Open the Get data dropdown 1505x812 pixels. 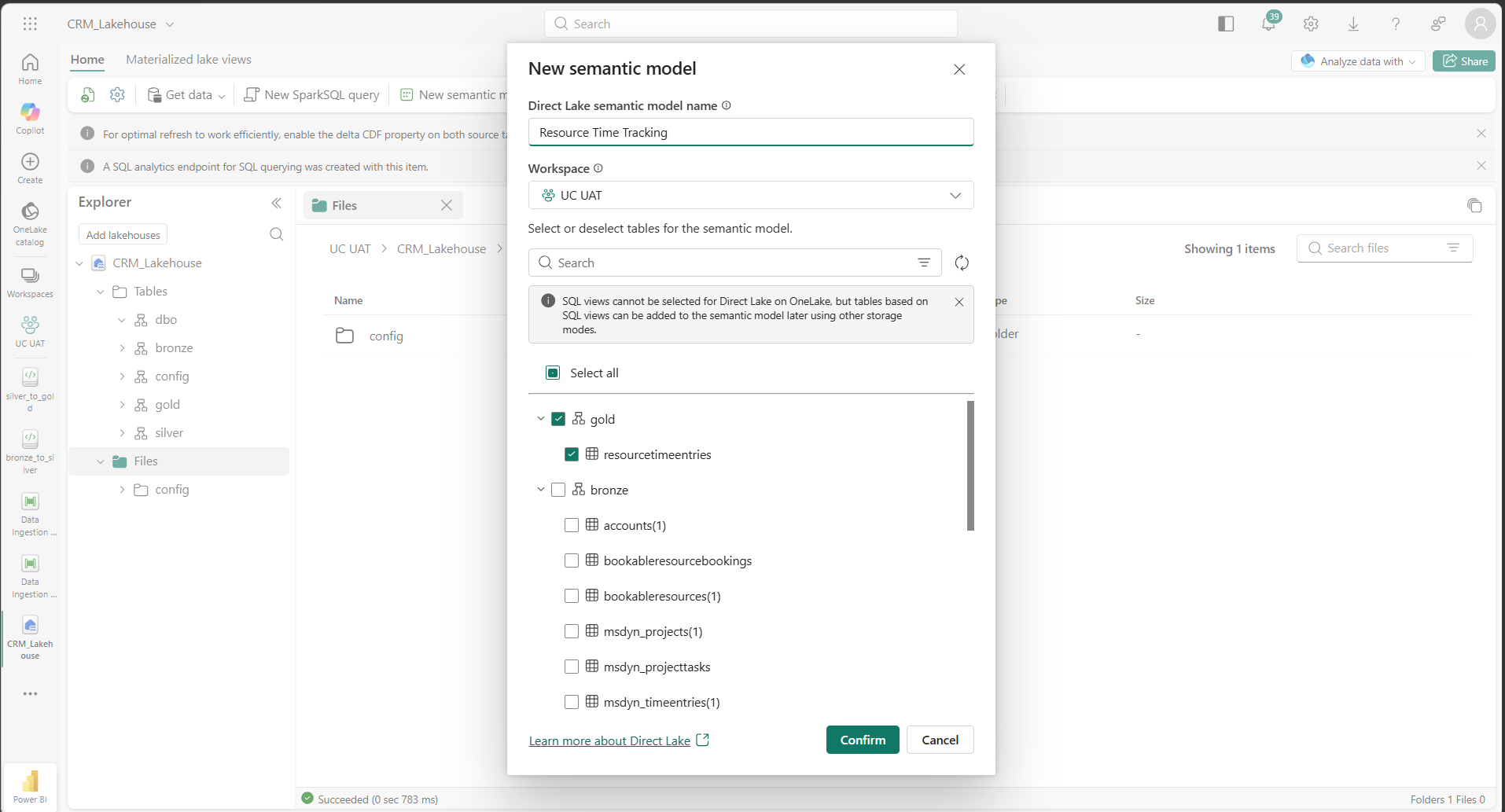coord(186,94)
